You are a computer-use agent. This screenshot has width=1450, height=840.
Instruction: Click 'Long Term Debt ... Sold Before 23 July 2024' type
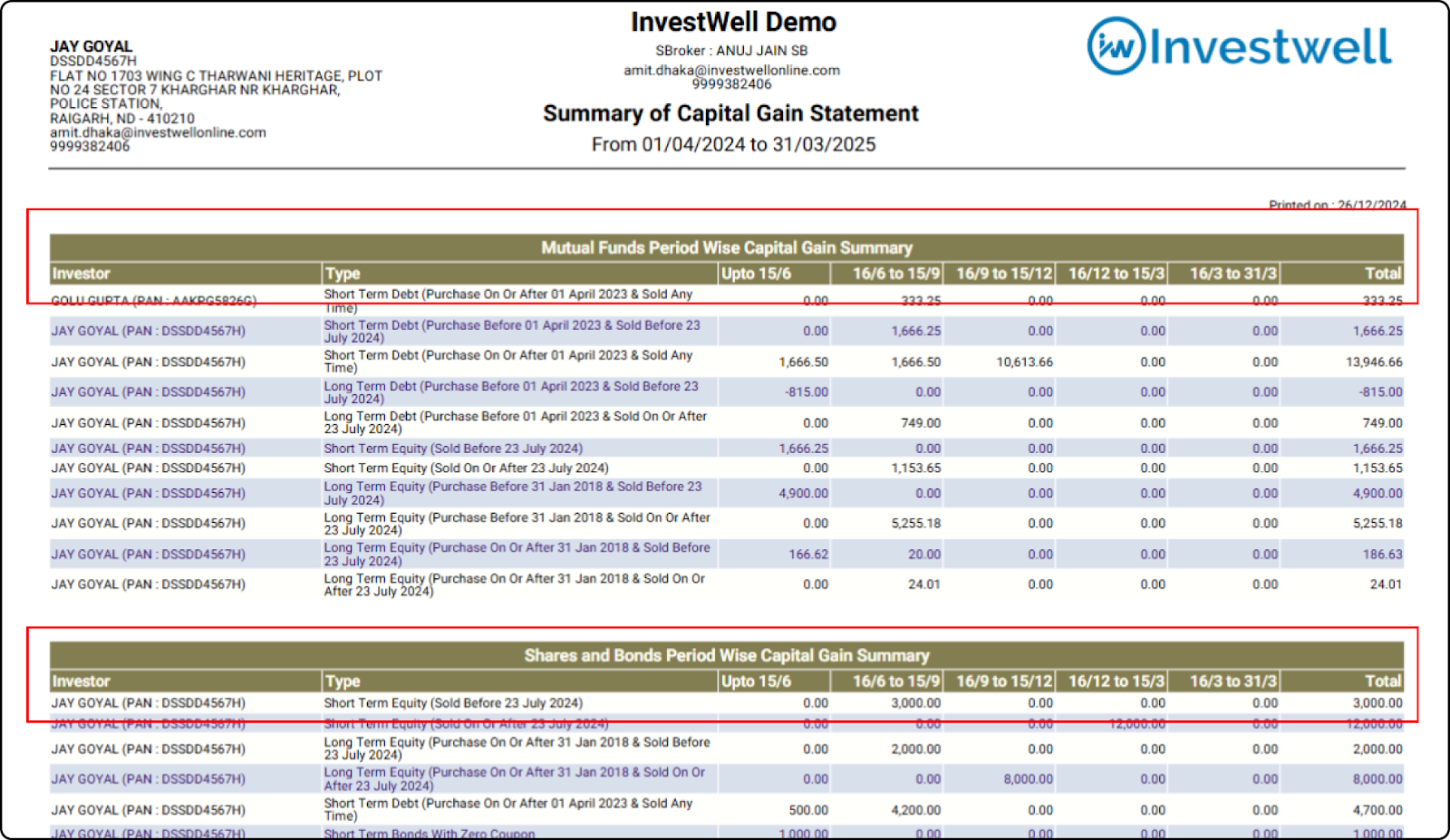[x=511, y=392]
